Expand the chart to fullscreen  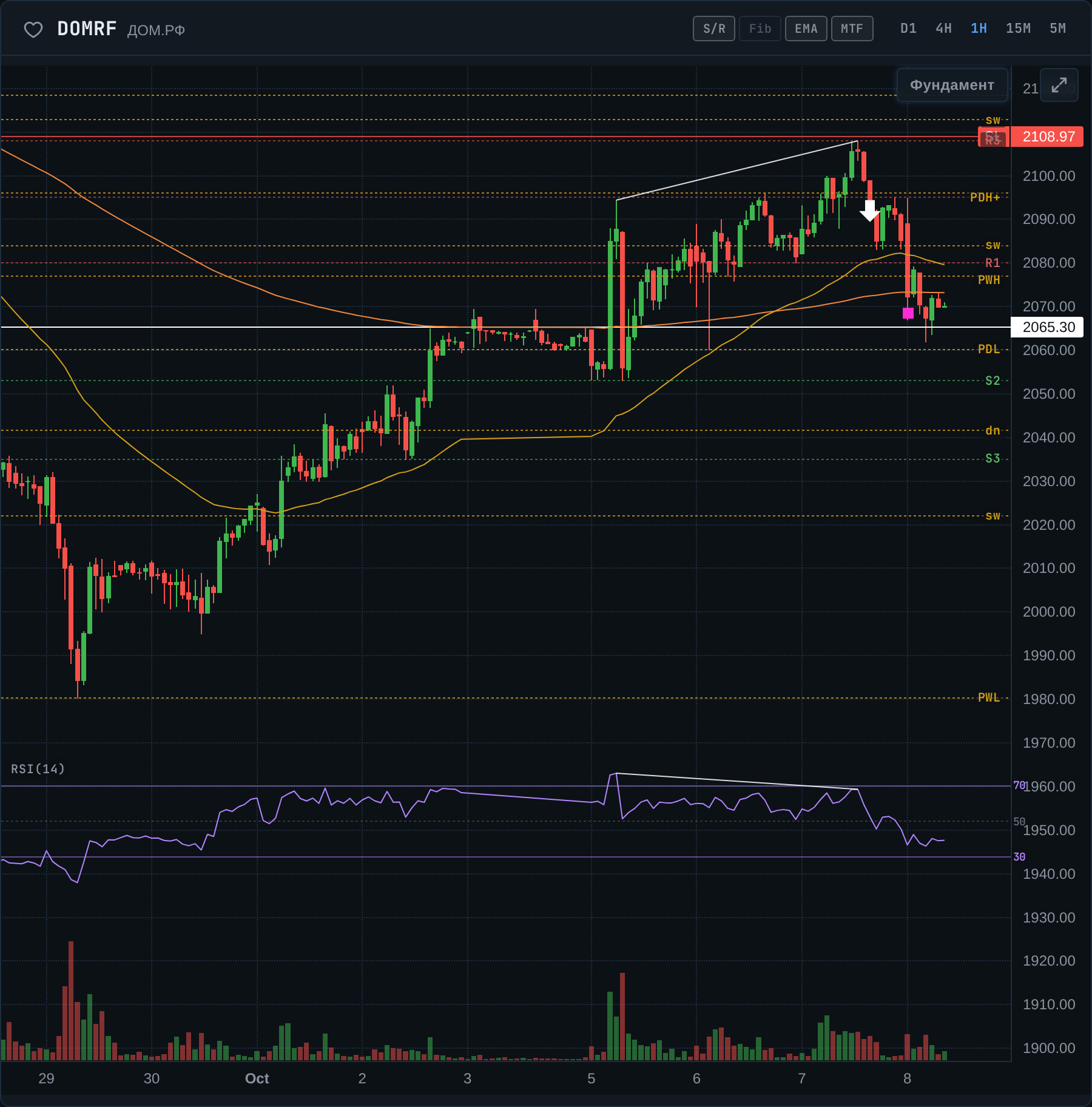(x=1059, y=85)
